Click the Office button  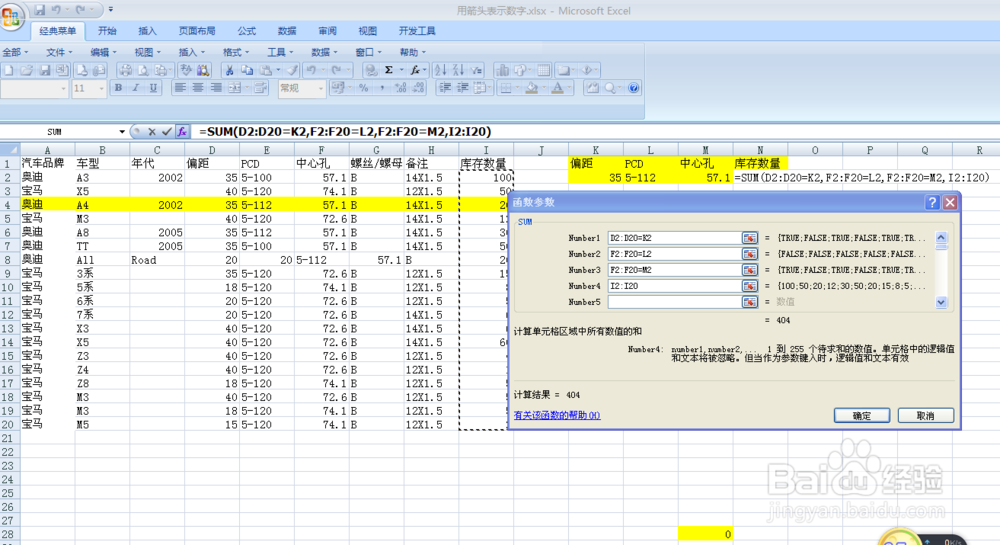pyautogui.click(x=11, y=15)
